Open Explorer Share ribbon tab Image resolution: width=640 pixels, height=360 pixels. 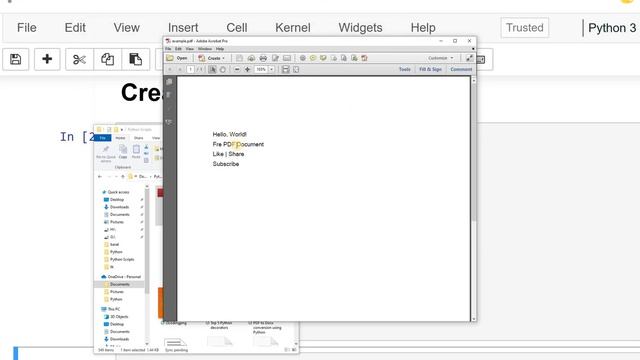coord(139,138)
